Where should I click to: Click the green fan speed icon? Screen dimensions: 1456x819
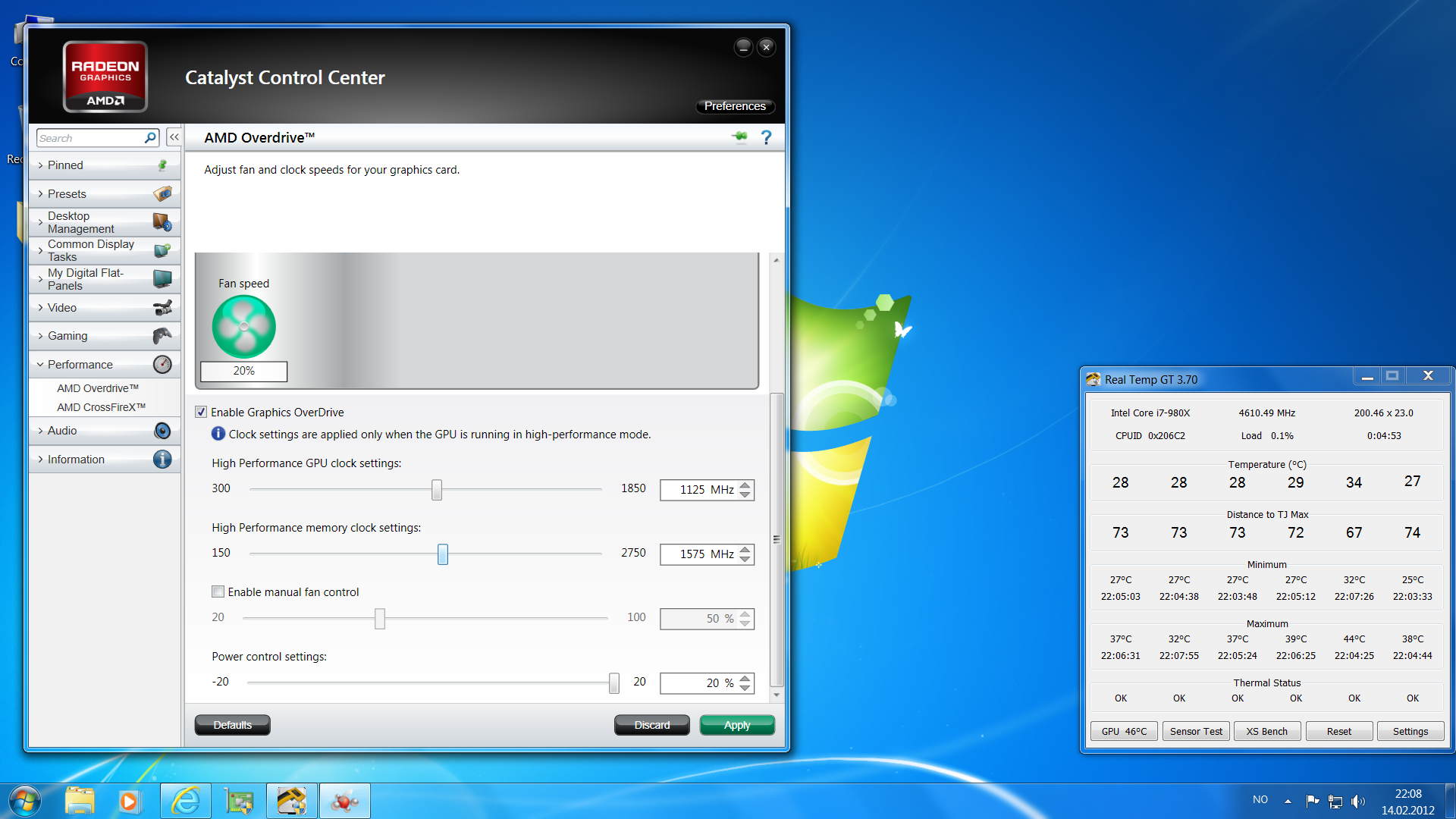(x=243, y=327)
